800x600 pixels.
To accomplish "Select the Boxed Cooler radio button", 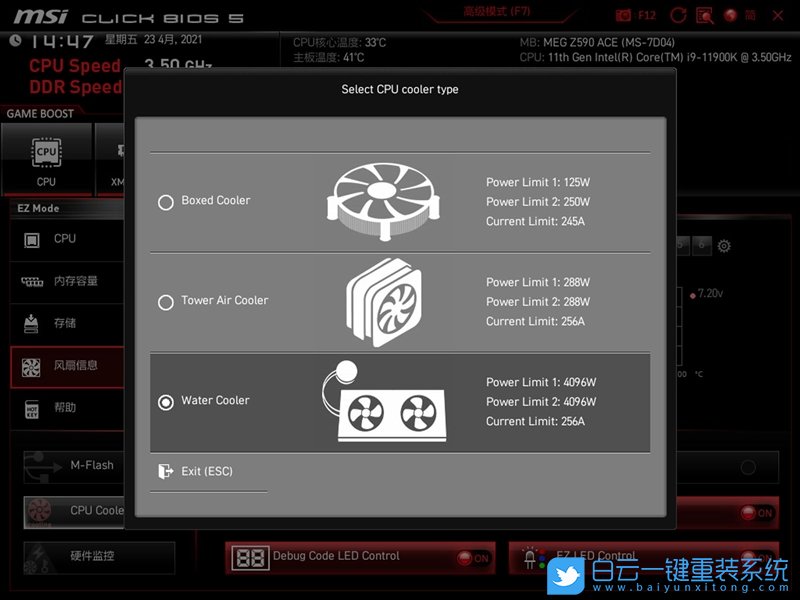I will pos(166,202).
